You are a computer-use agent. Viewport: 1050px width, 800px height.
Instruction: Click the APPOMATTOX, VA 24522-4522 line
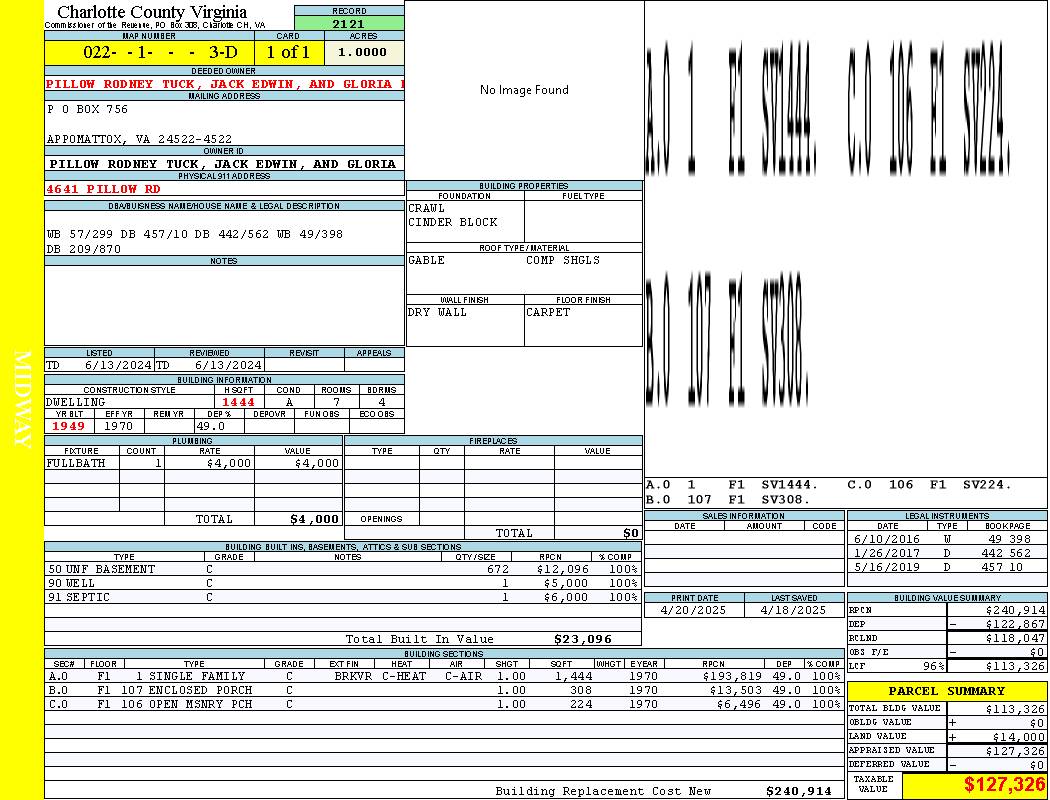tap(139, 139)
